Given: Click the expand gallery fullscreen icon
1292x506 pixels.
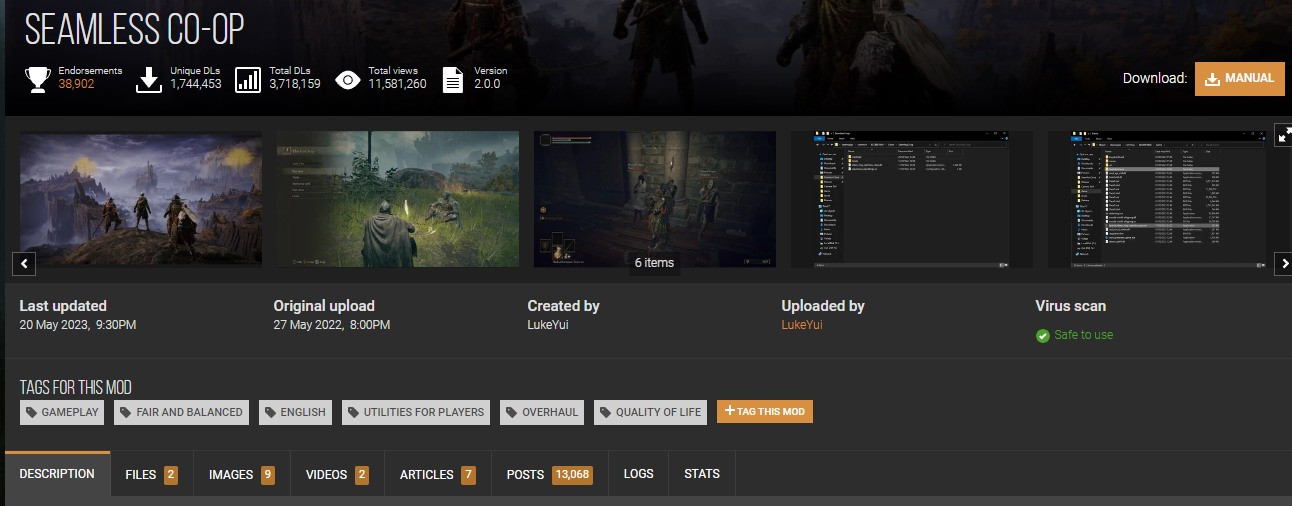Looking at the screenshot, I should pyautogui.click(x=1284, y=135).
